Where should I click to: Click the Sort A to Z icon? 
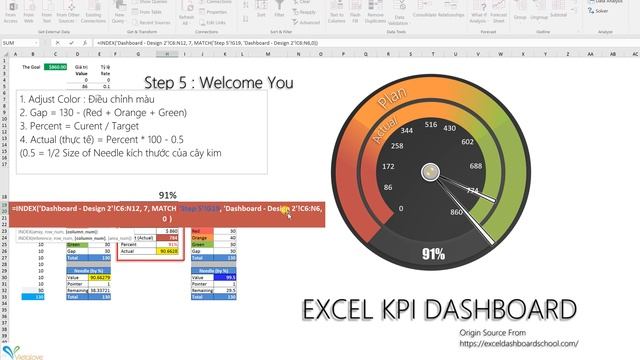click(x=246, y=6)
